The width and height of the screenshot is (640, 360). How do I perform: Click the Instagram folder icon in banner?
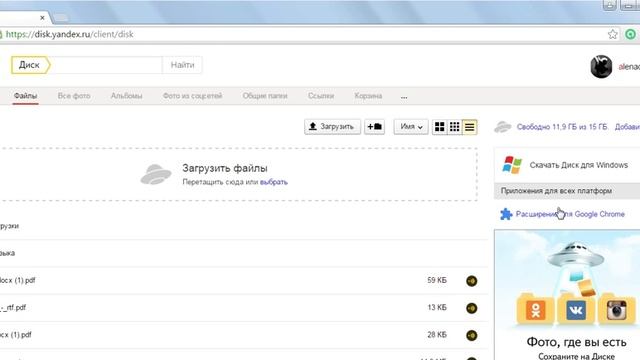click(616, 309)
